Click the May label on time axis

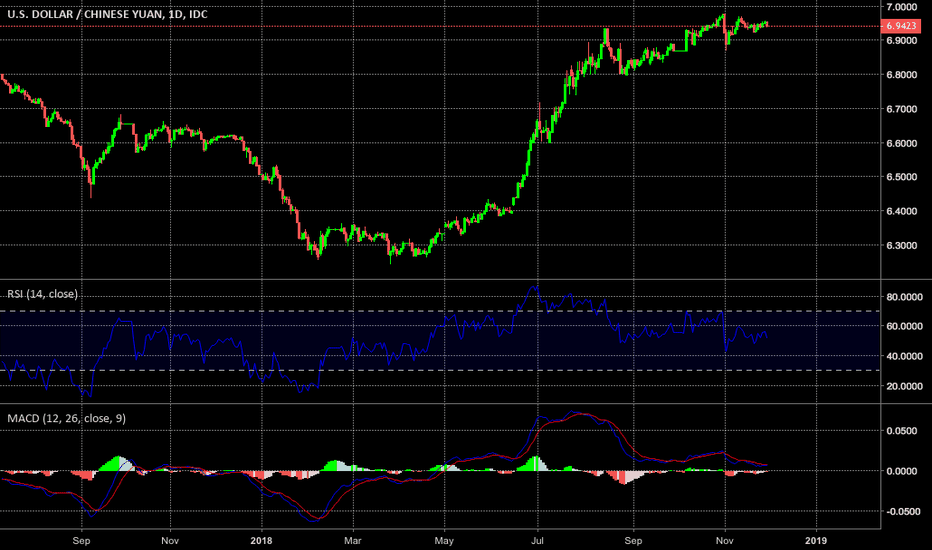click(444, 540)
